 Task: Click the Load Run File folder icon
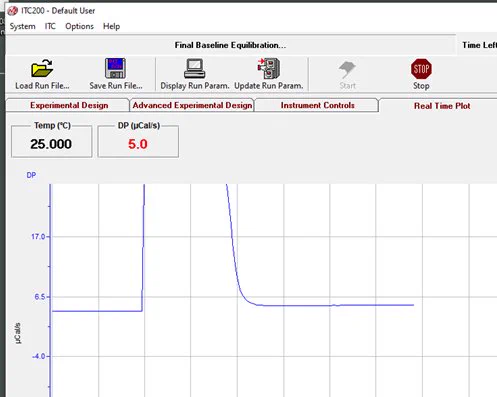coord(42,68)
